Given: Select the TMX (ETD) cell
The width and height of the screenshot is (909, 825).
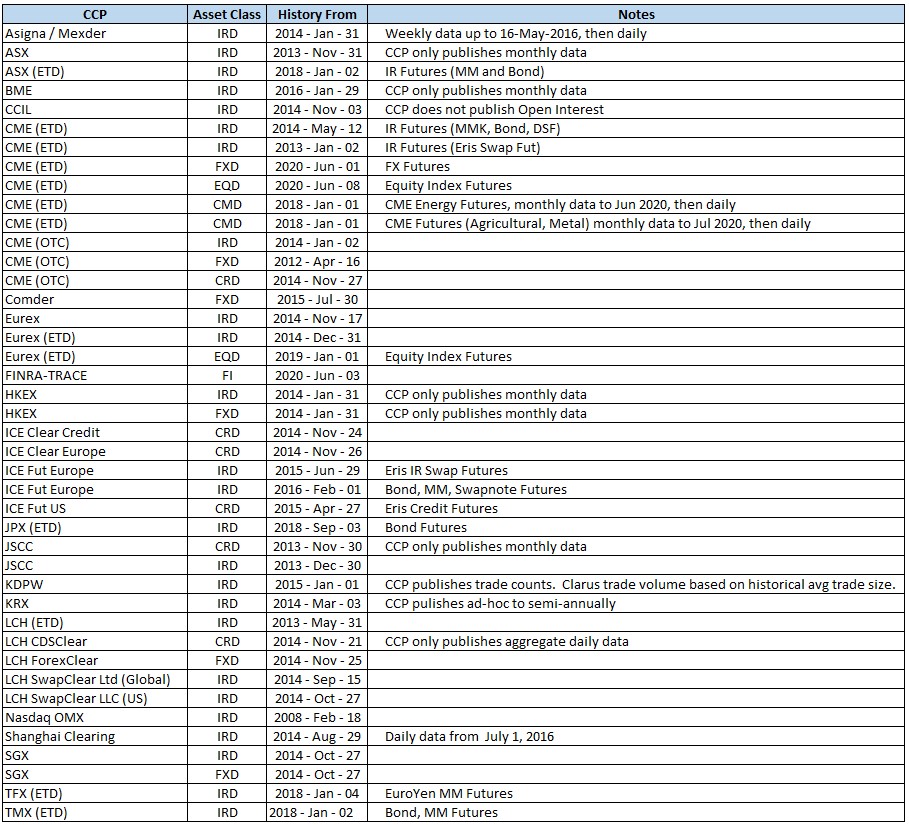Looking at the screenshot, I should [94, 813].
